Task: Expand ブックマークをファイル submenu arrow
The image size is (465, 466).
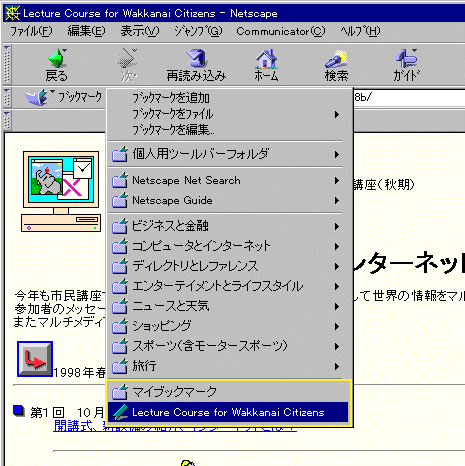Action: pos(337,114)
